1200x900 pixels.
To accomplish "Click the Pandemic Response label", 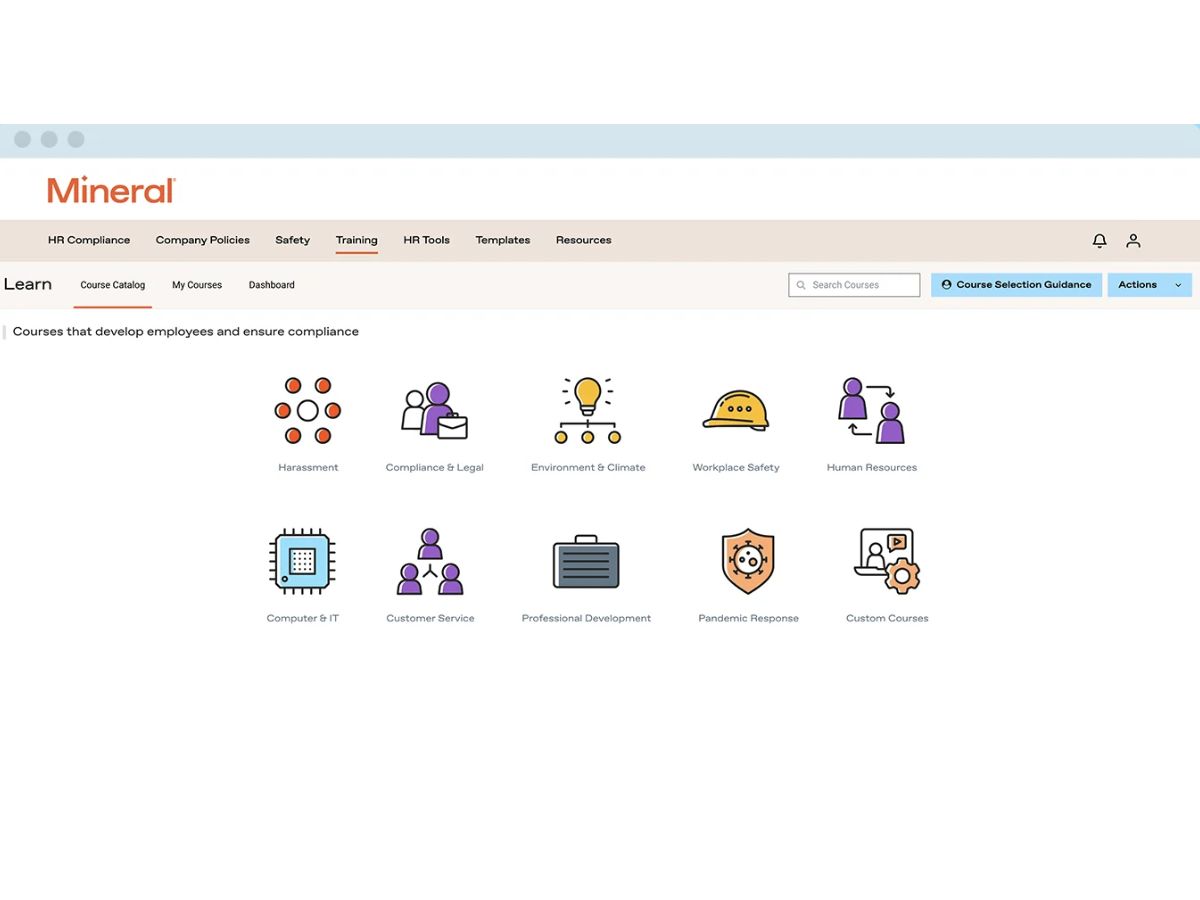I will [749, 619].
